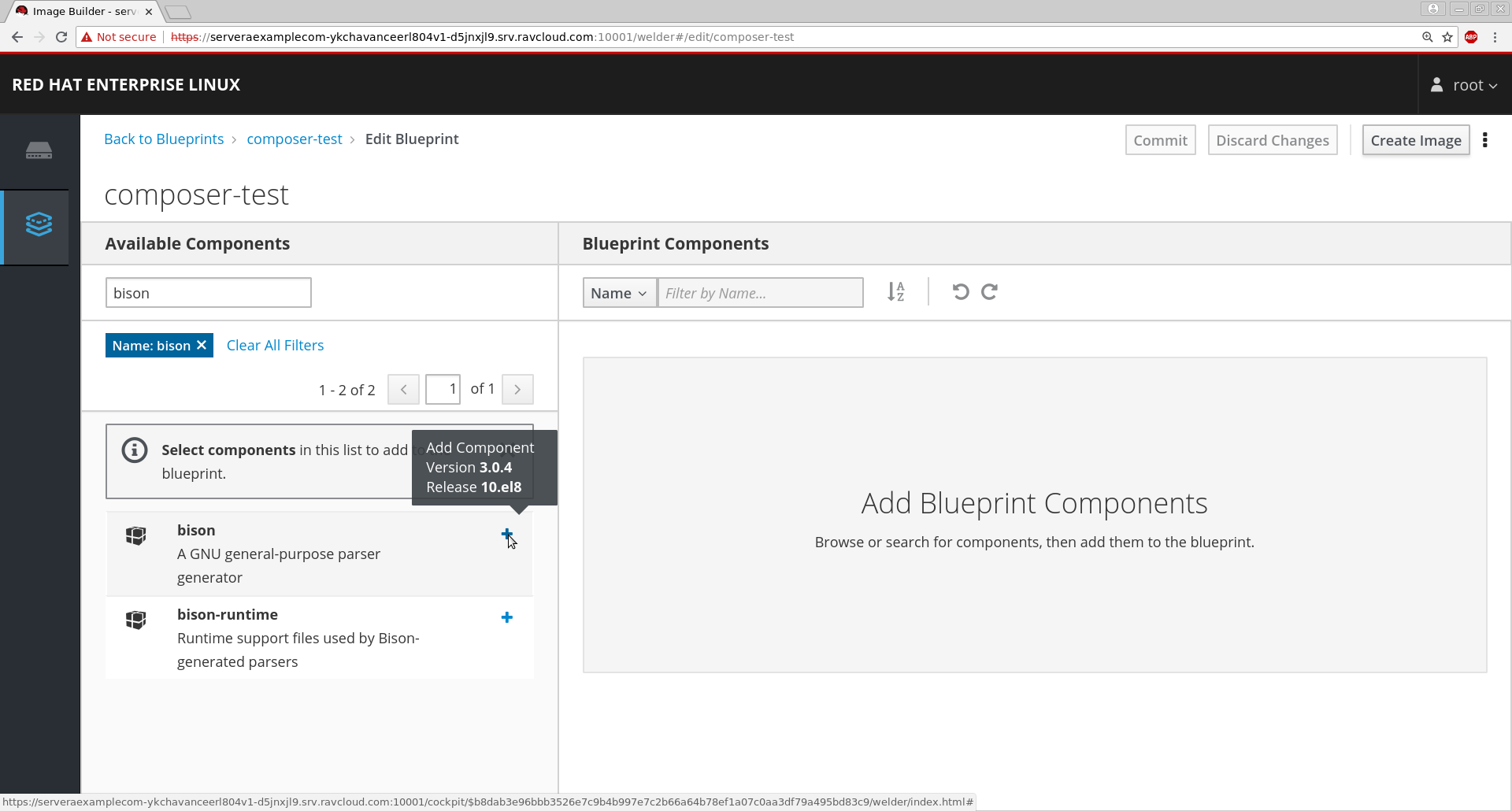Click Discard Changes button
The width and height of the screenshot is (1512, 811).
(x=1273, y=140)
